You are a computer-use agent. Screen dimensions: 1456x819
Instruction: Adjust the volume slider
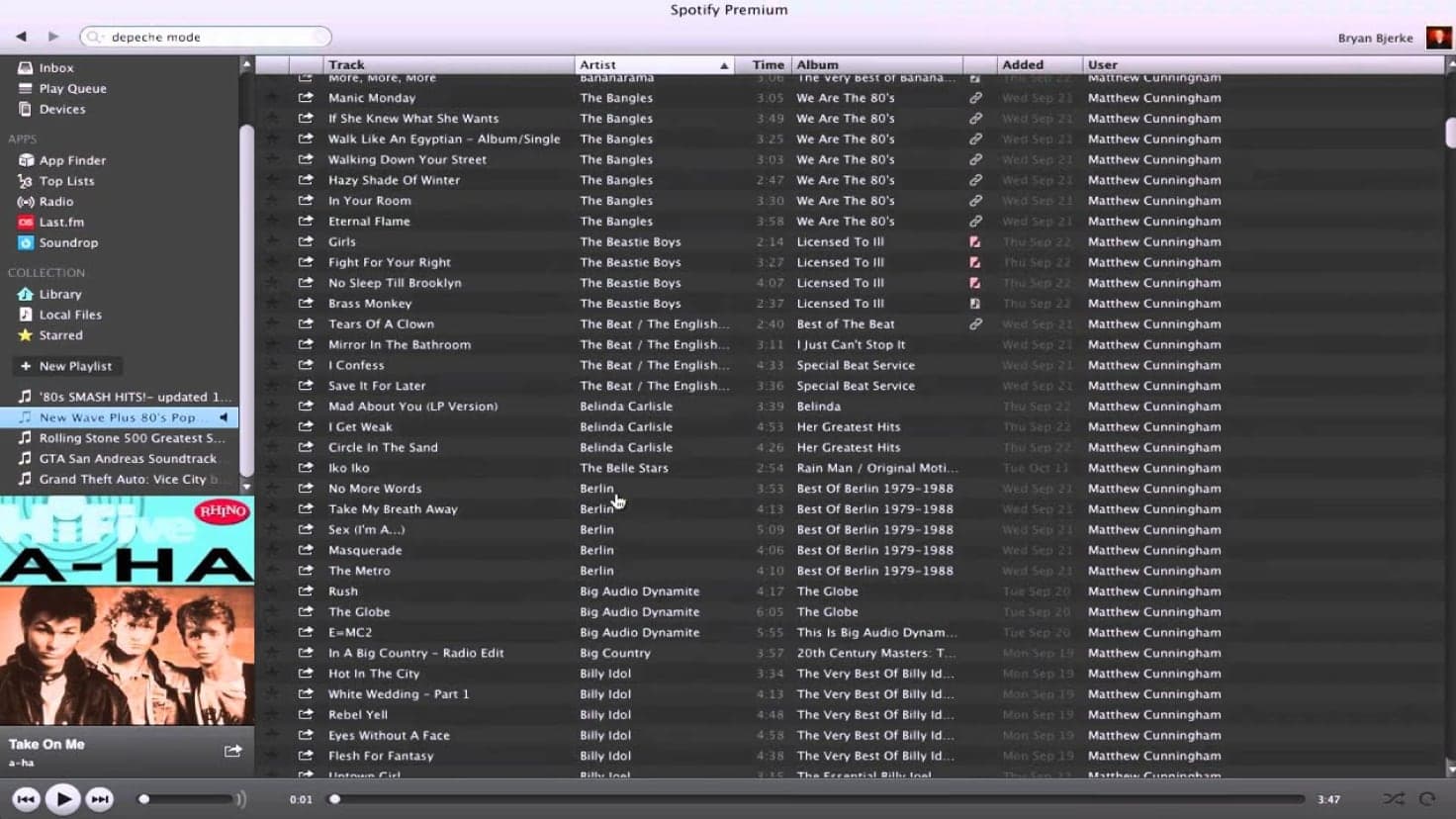(188, 799)
